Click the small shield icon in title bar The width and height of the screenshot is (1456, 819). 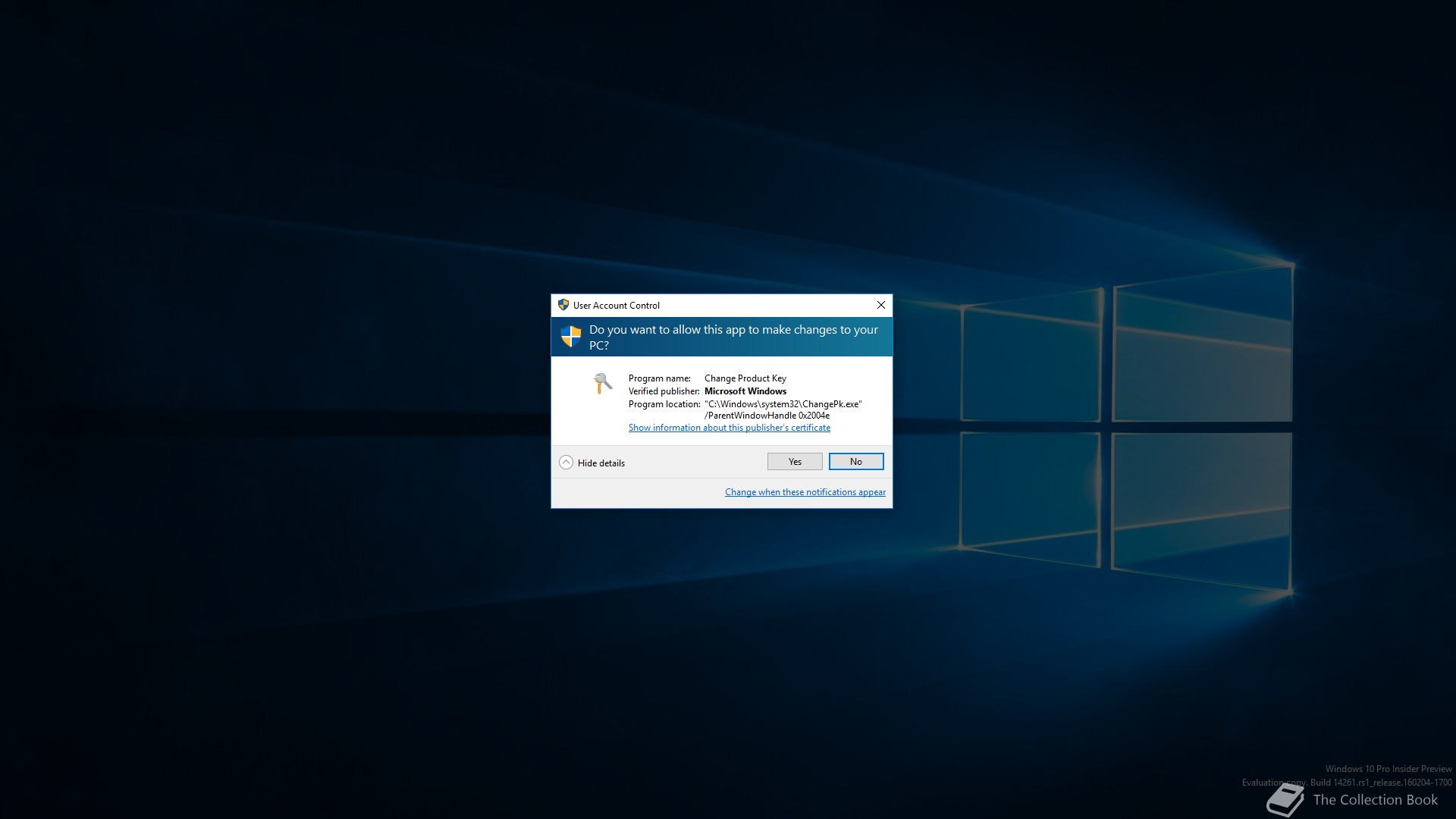point(563,305)
